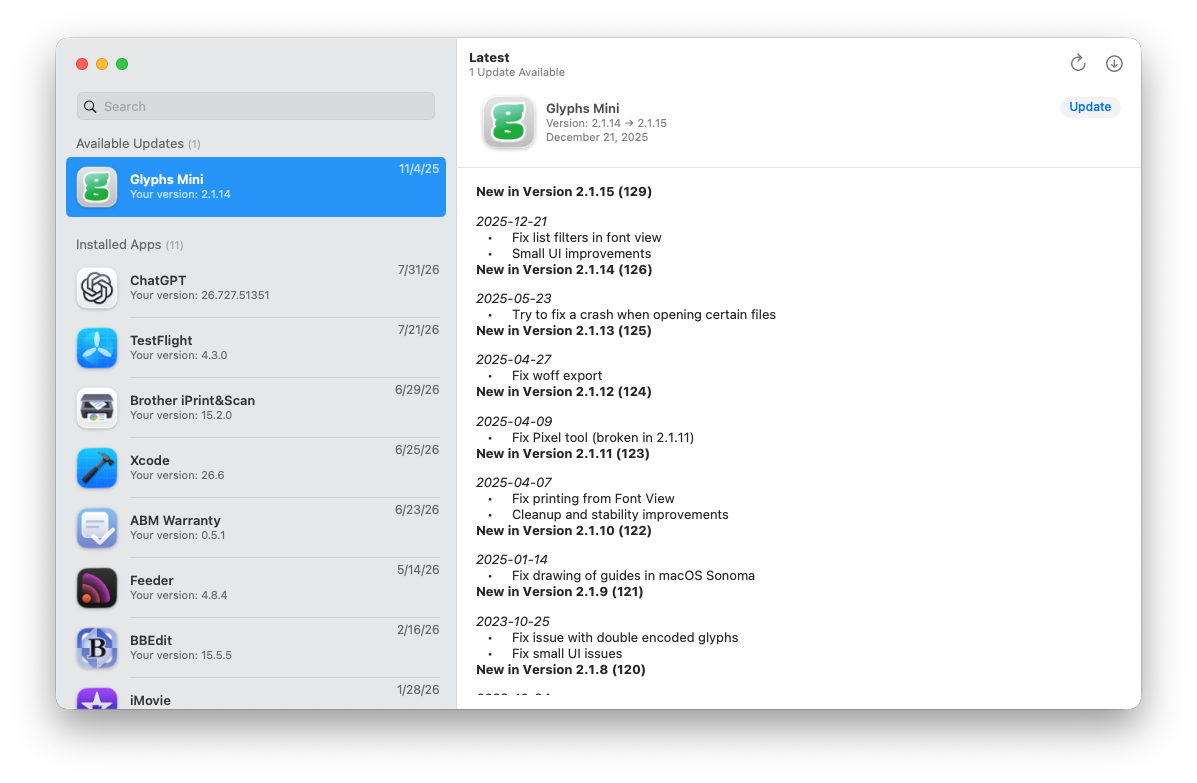1197x783 pixels.
Task: Click the BBEdit app icon
Action: [97, 648]
